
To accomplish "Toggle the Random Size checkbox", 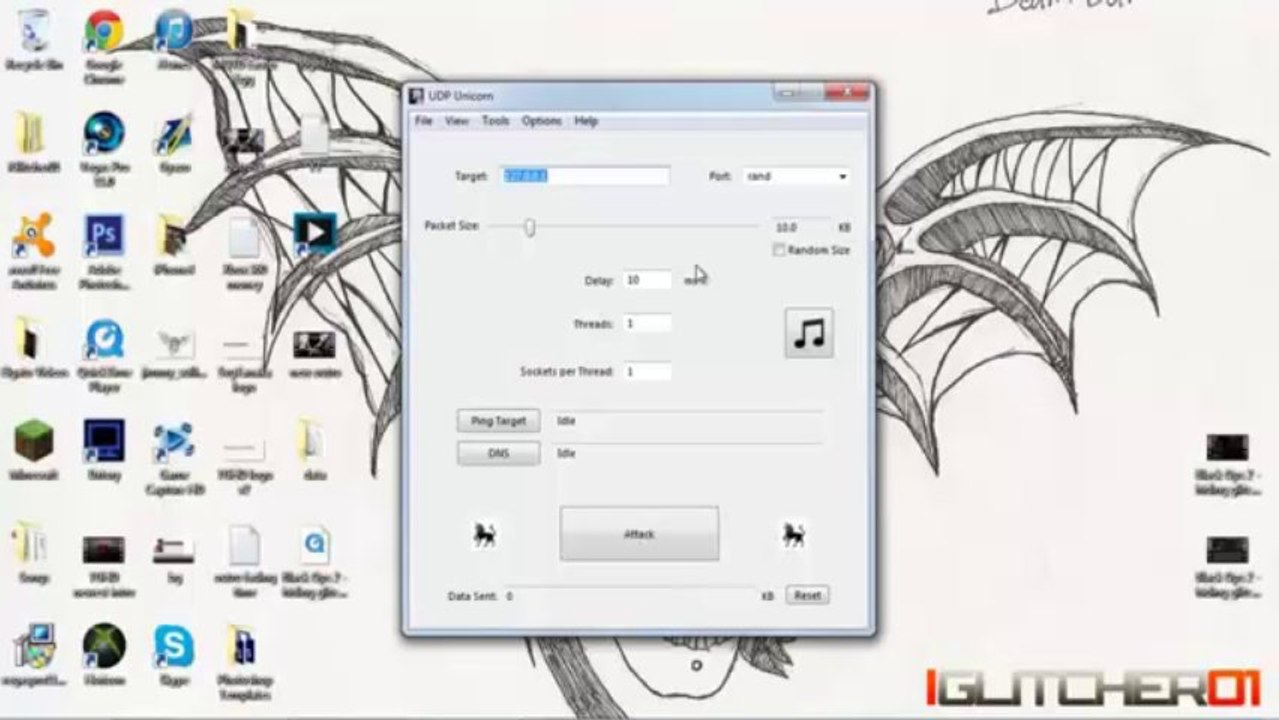I will 778,250.
